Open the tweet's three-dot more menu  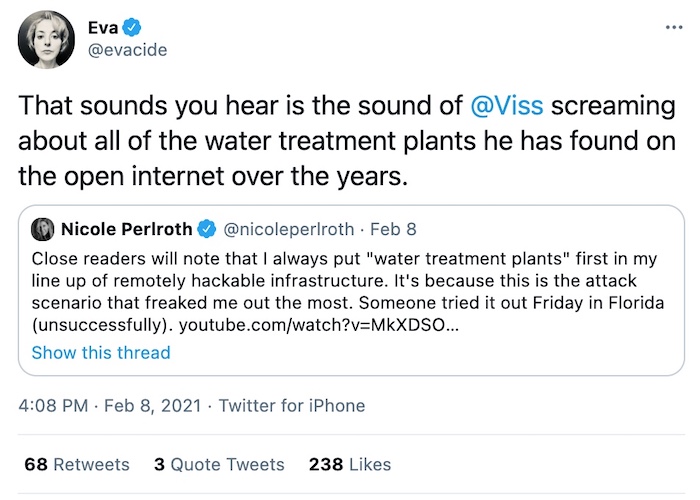click(x=673, y=27)
